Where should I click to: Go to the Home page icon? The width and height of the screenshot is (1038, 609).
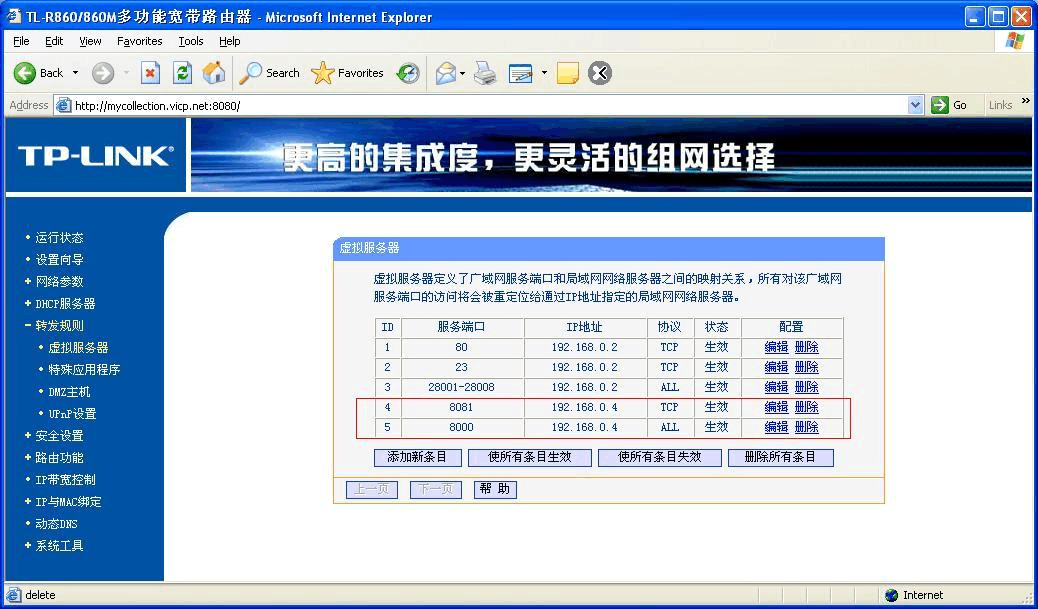[214, 73]
